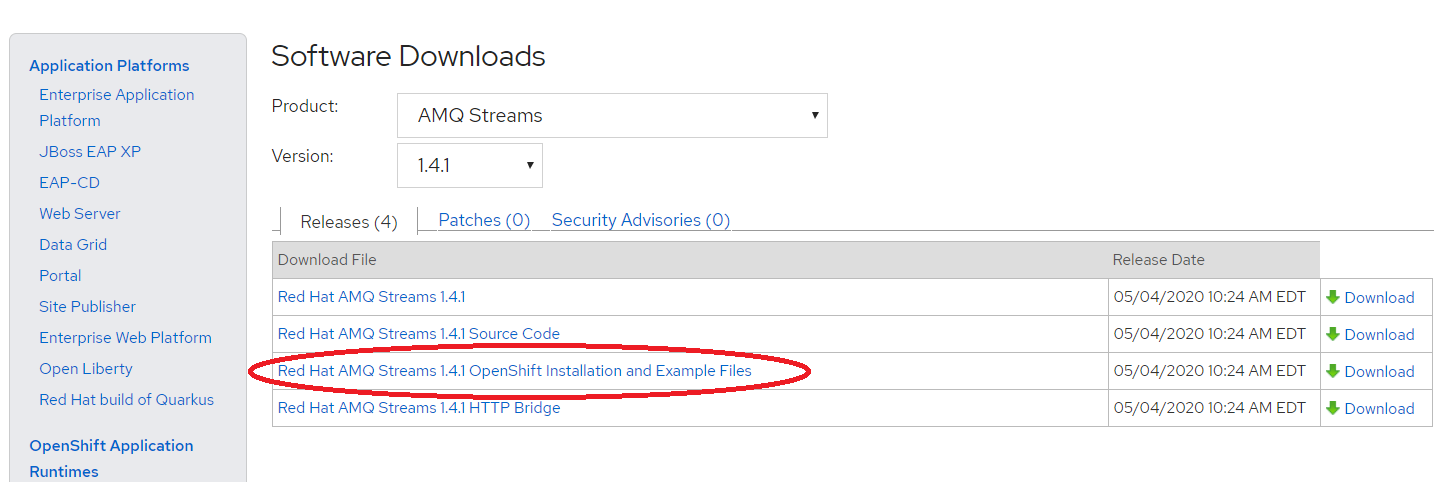The height and width of the screenshot is (482, 1444).
Task: Navigate to Open Liberty in sidebar
Action: tap(86, 369)
